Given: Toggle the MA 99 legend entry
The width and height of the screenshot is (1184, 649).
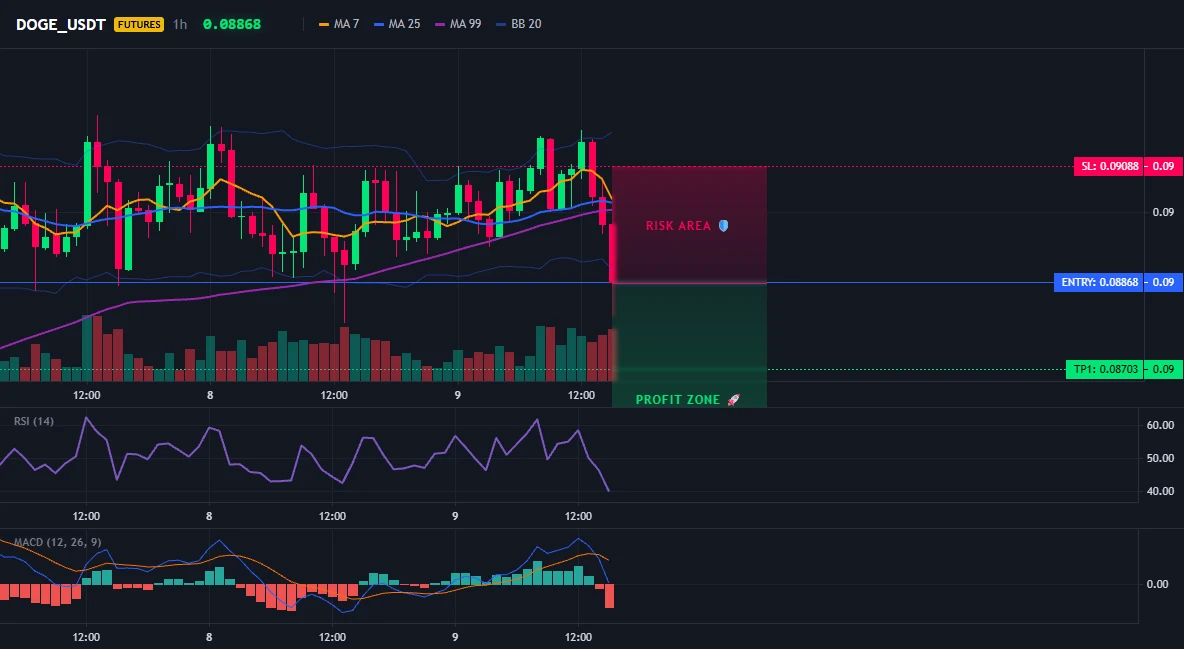Looking at the screenshot, I should [x=458, y=24].
